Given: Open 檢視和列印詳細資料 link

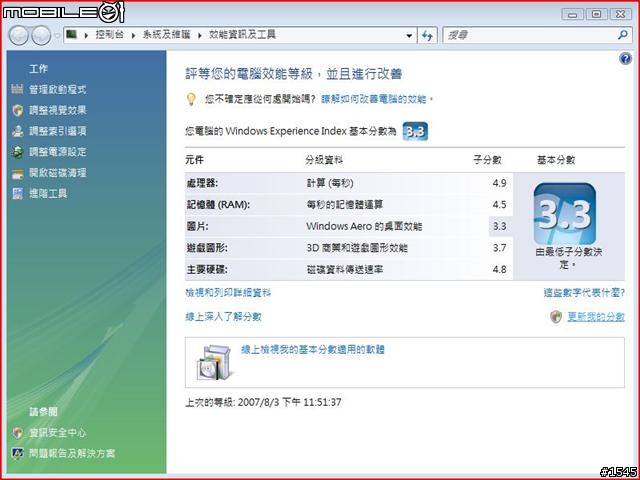Looking at the screenshot, I should pos(228,293).
